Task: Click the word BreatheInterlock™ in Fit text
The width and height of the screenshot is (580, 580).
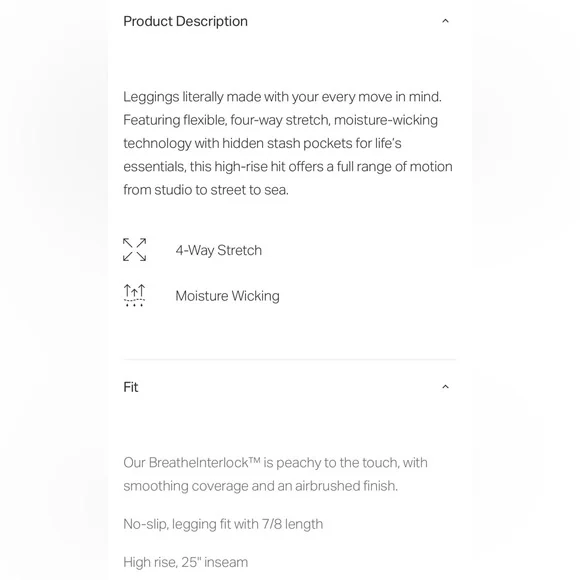Action: (205, 463)
